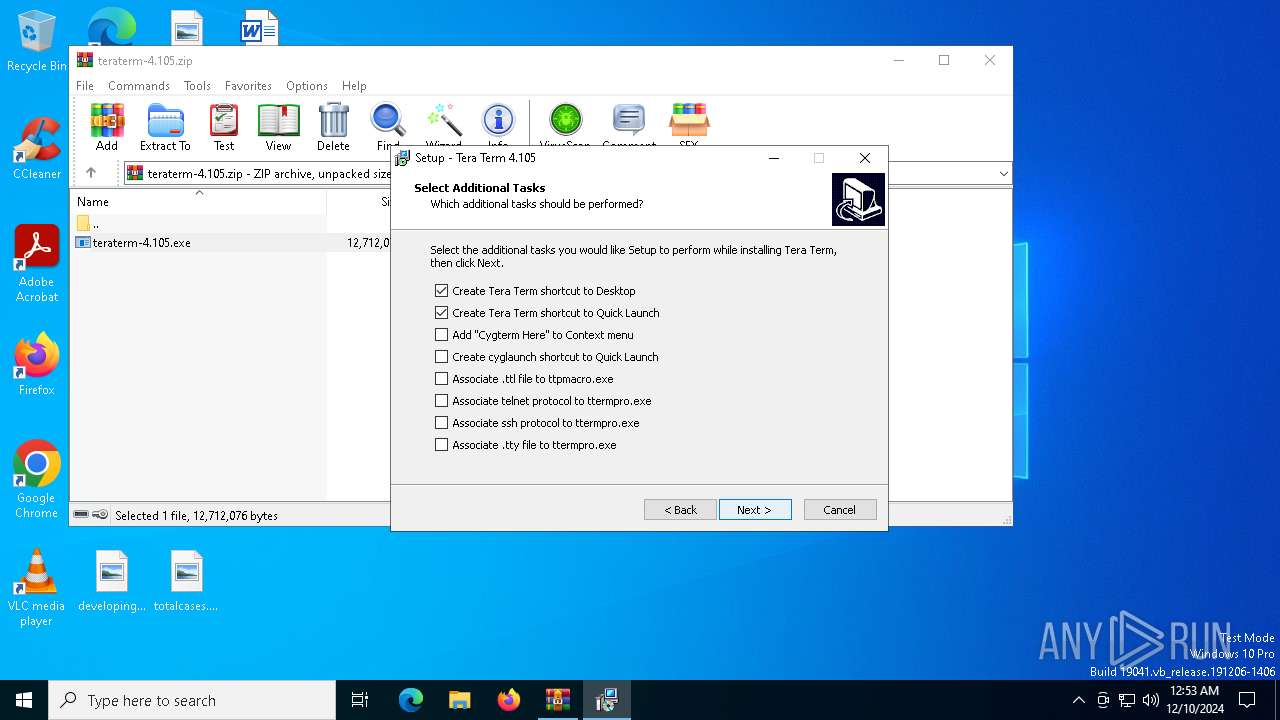1280x720 pixels.
Task: Select the developing... image file on desktop
Action: 112,581
